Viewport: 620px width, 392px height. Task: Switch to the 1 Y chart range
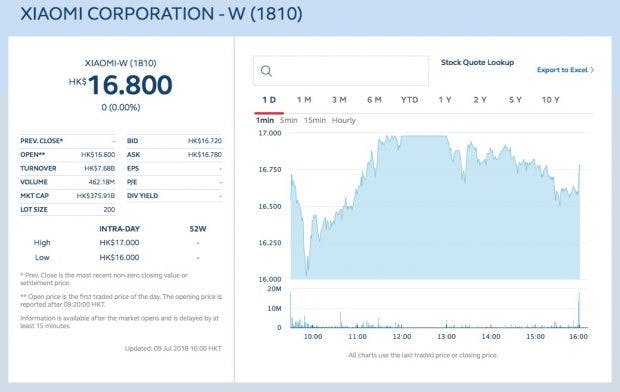tap(445, 100)
